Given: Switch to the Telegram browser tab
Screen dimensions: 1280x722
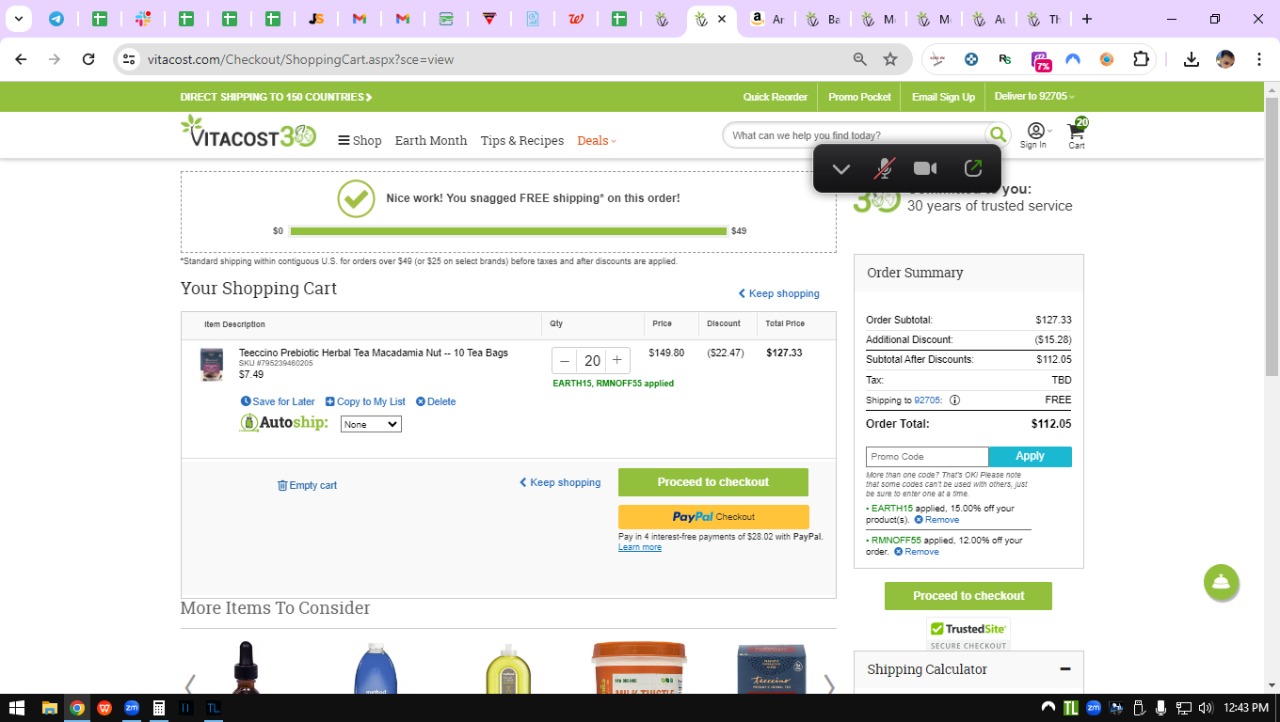Looking at the screenshot, I should pyautogui.click(x=56, y=19).
